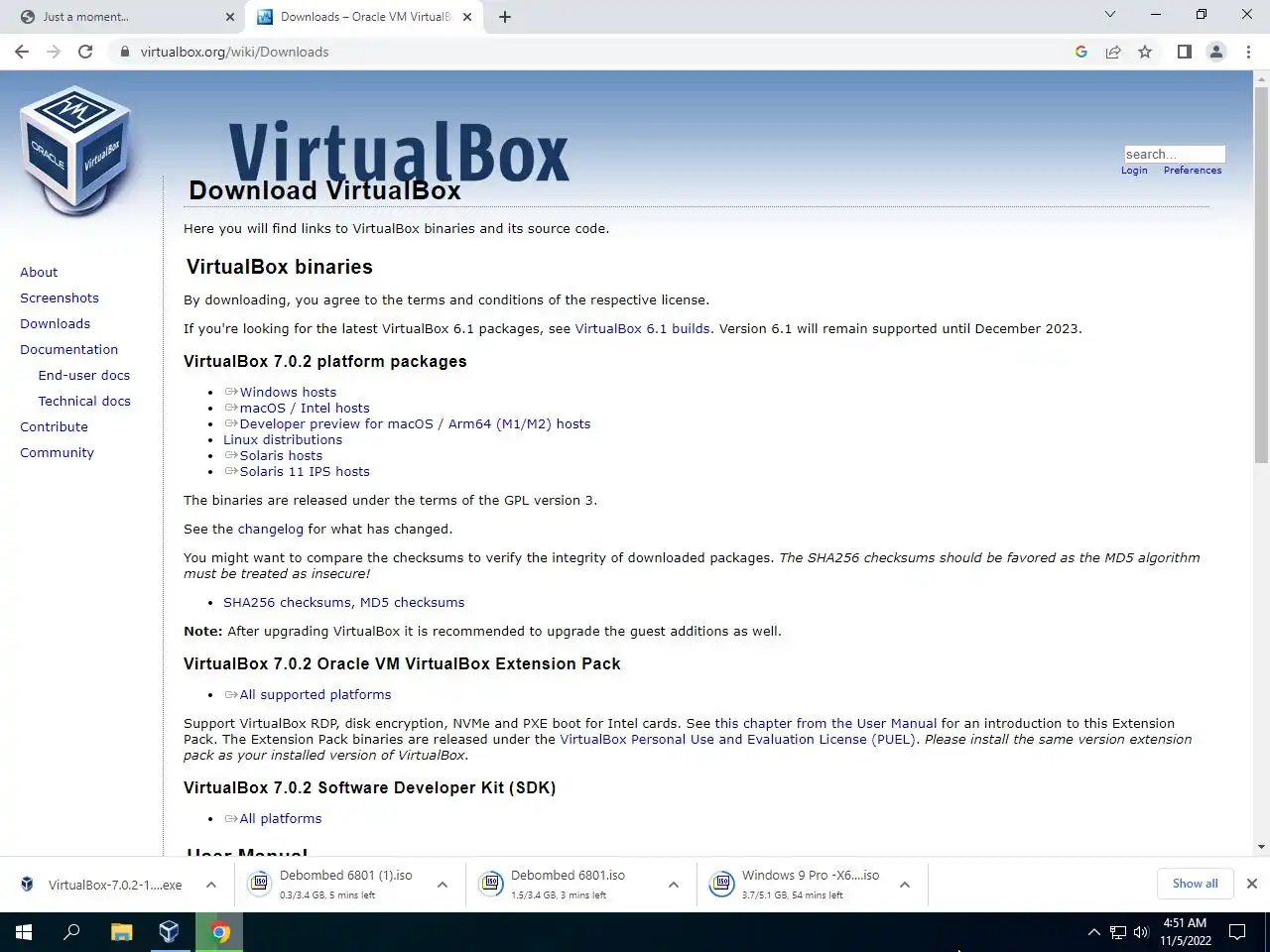Open the volume control in tray
Image resolution: width=1270 pixels, height=952 pixels.
tap(1141, 932)
